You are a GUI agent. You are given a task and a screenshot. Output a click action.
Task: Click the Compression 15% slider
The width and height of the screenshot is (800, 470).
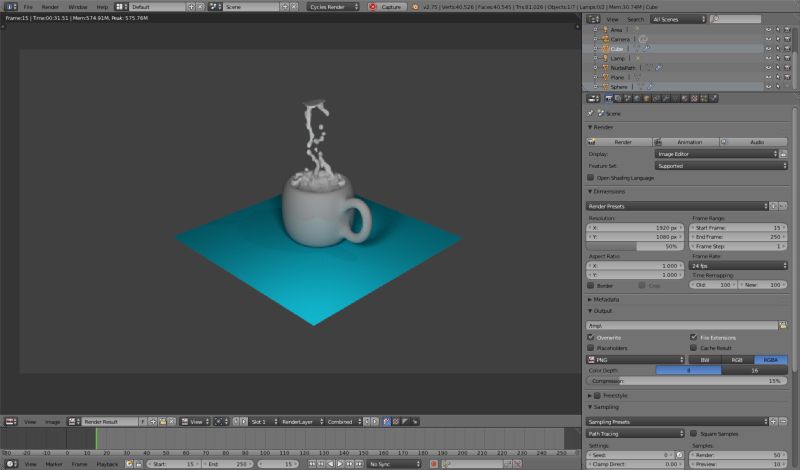pyautogui.click(x=687, y=381)
